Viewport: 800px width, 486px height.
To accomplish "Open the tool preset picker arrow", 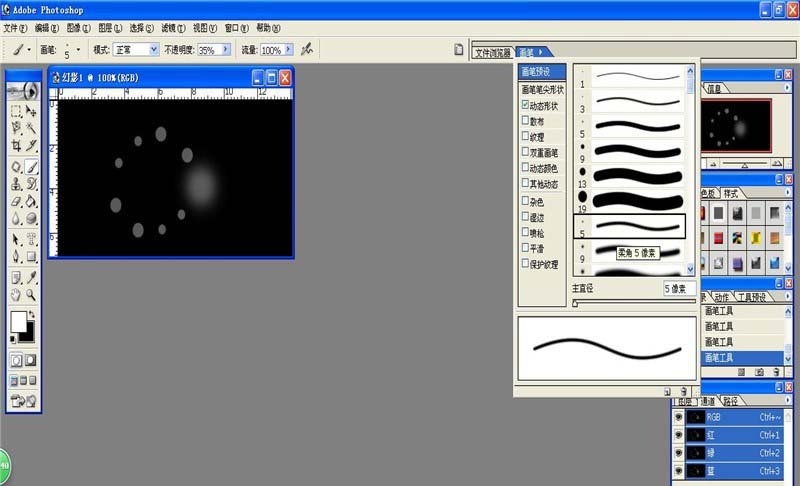I will [29, 49].
